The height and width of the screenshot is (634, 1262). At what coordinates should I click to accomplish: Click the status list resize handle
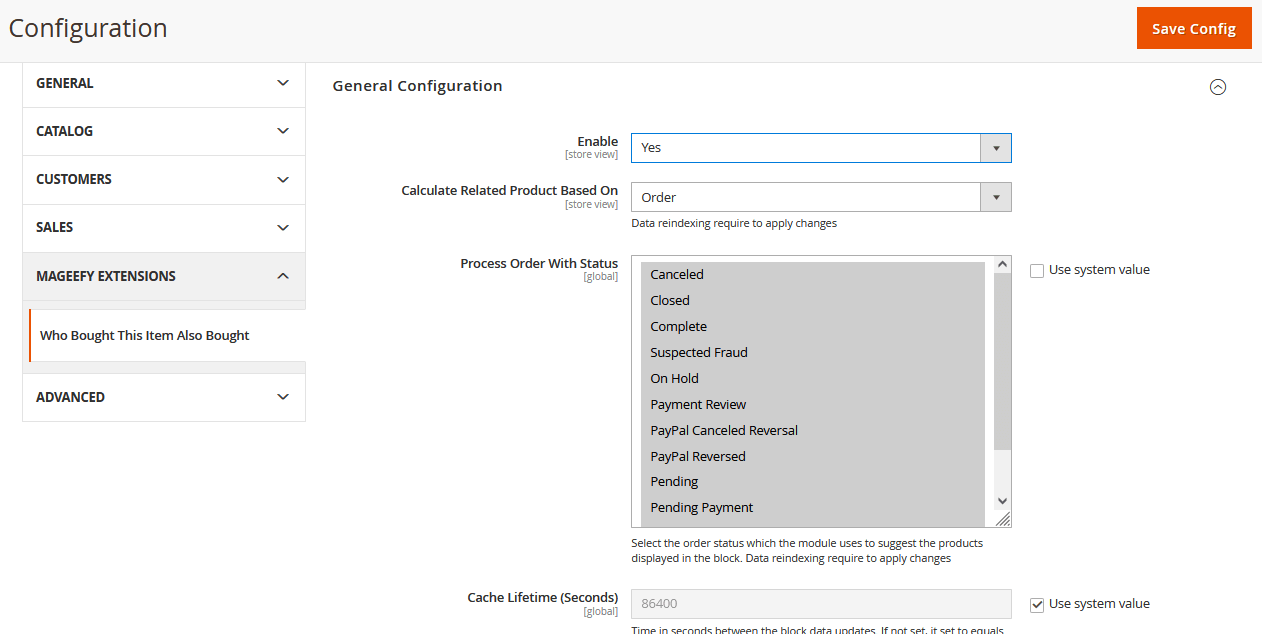pyautogui.click(x=1003, y=519)
